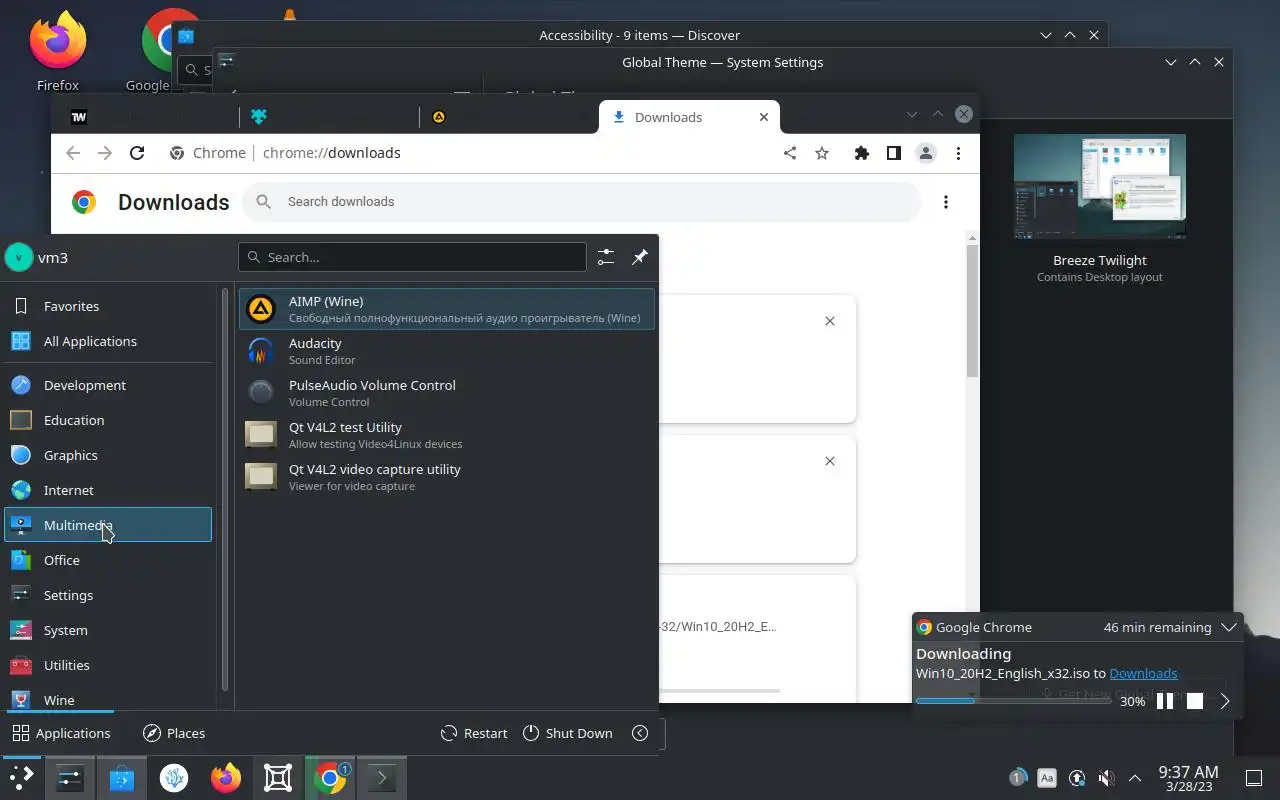Open the System category
1280x800 pixels.
click(x=108, y=630)
